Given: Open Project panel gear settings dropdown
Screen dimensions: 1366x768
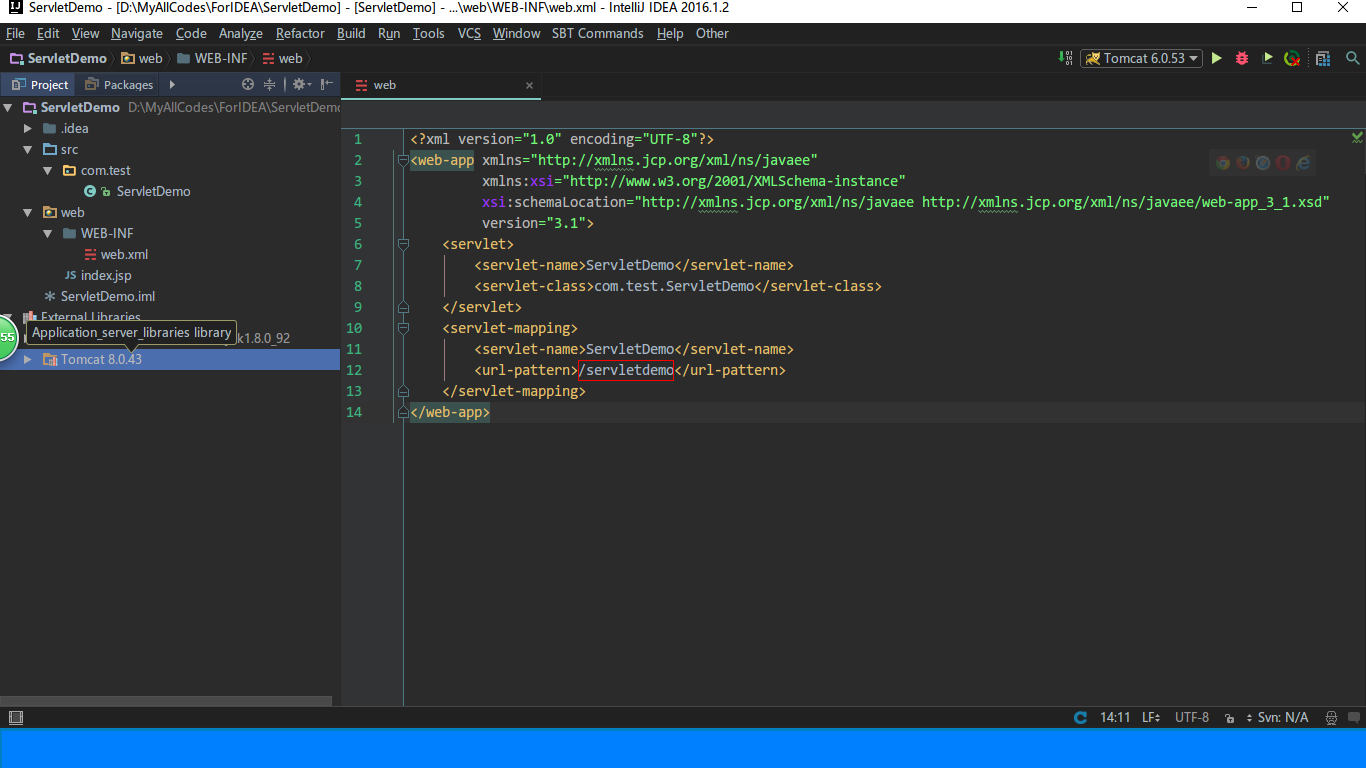Looking at the screenshot, I should click(x=301, y=85).
